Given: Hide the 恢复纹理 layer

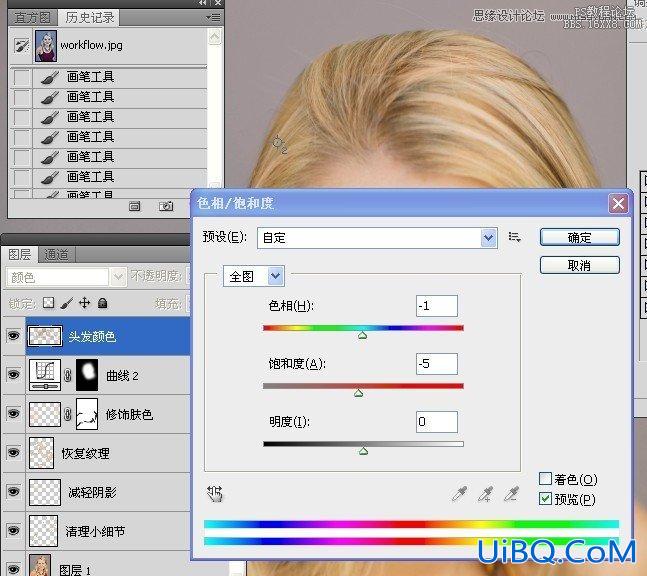Looking at the screenshot, I should (x=14, y=453).
